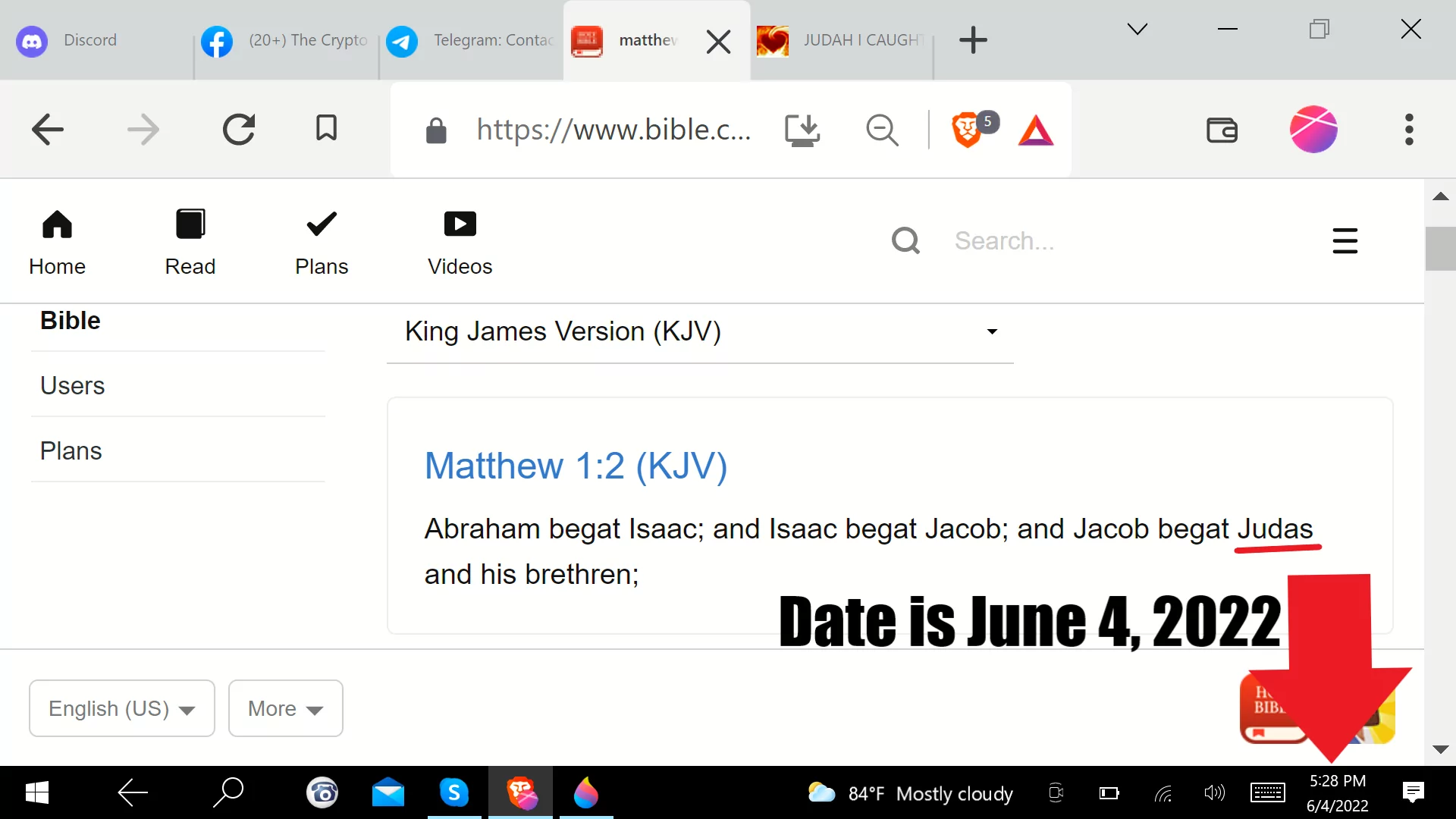1456x819 pixels.
Task: Open the Brave Rewards triangle icon
Action: (1036, 130)
